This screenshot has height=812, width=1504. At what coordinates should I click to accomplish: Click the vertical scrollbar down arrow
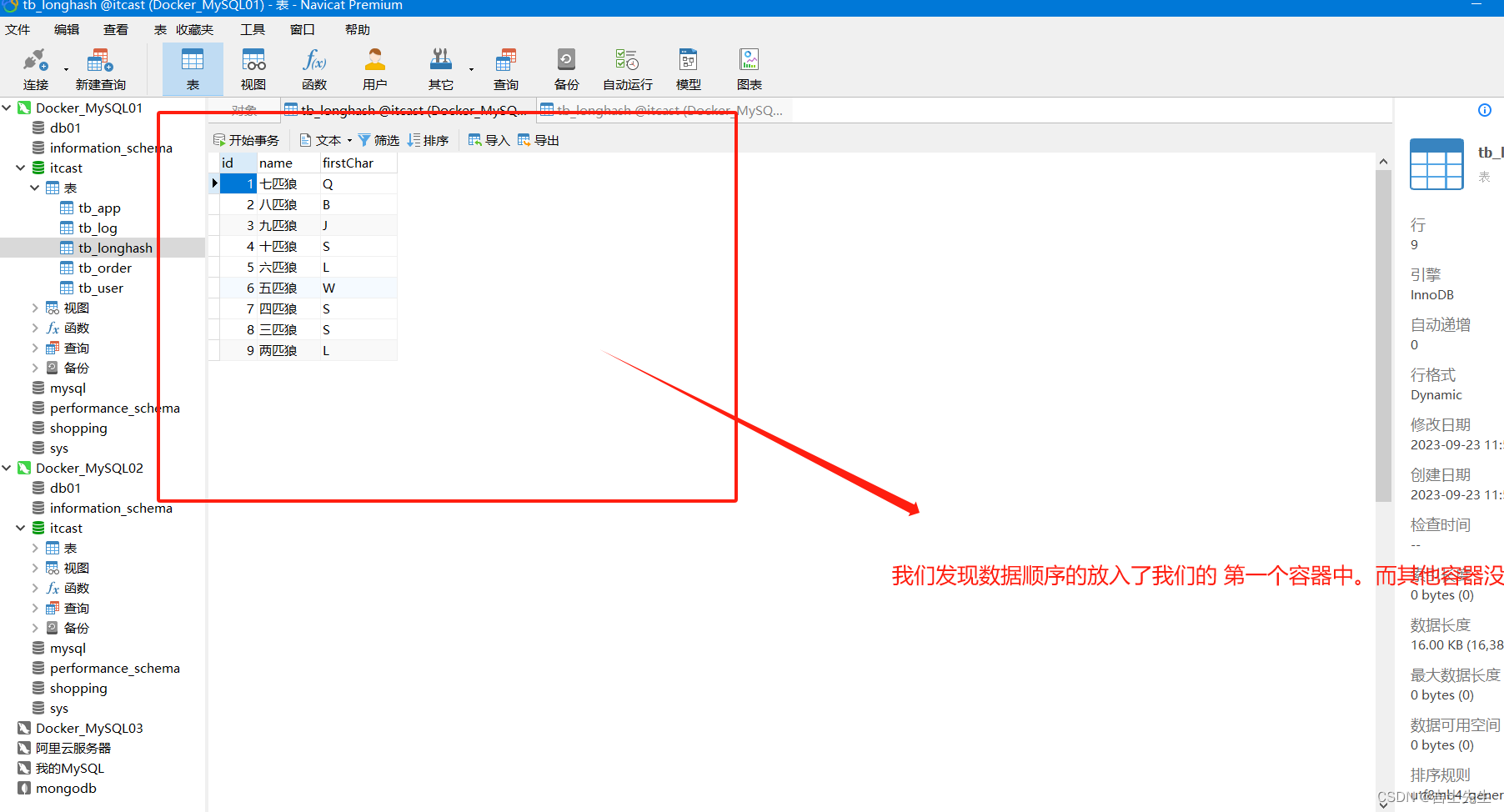(x=1383, y=804)
